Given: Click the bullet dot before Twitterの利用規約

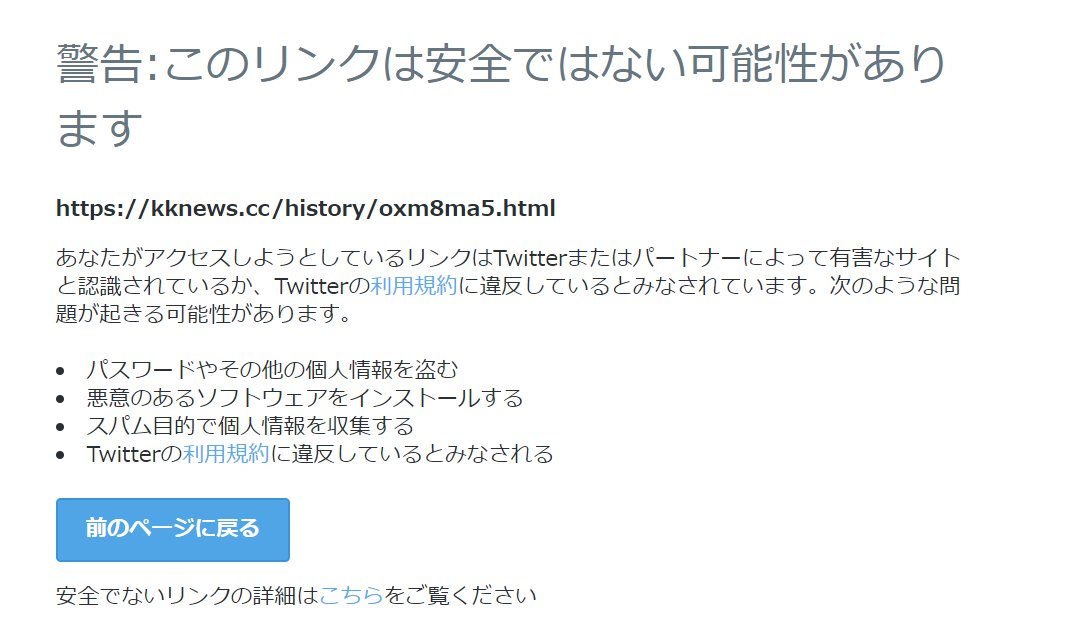Looking at the screenshot, I should coord(61,455).
